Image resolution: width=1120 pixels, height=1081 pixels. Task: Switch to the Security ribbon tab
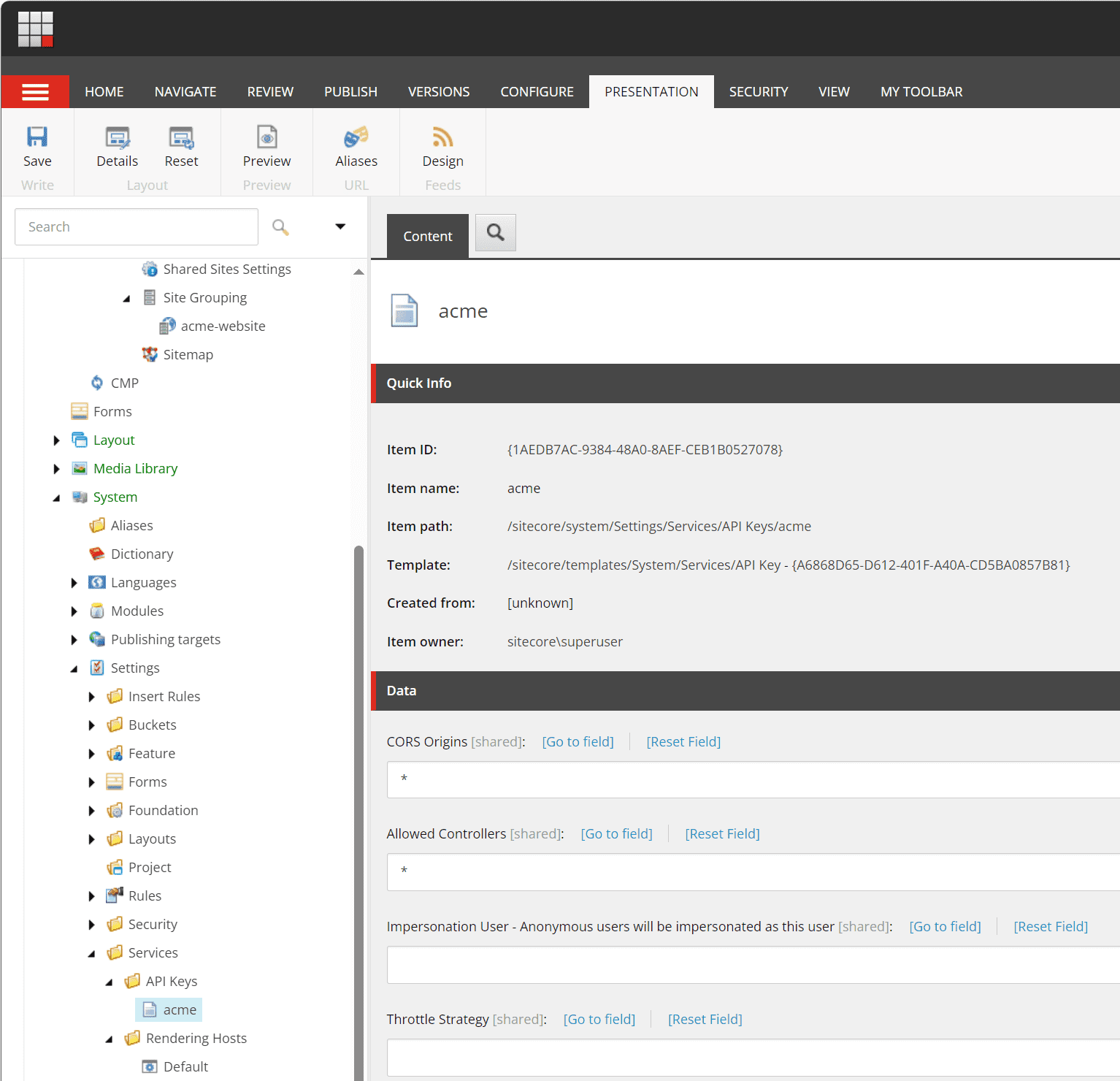click(x=758, y=92)
